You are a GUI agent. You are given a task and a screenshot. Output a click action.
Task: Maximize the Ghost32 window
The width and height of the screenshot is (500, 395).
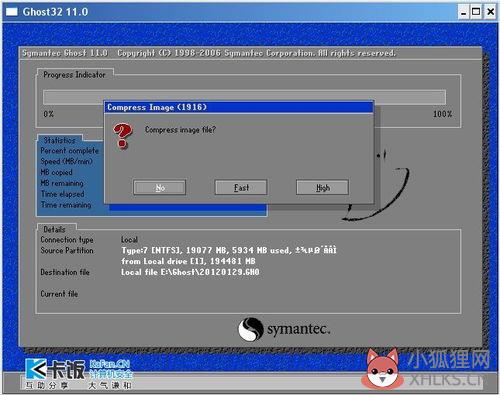(476, 12)
